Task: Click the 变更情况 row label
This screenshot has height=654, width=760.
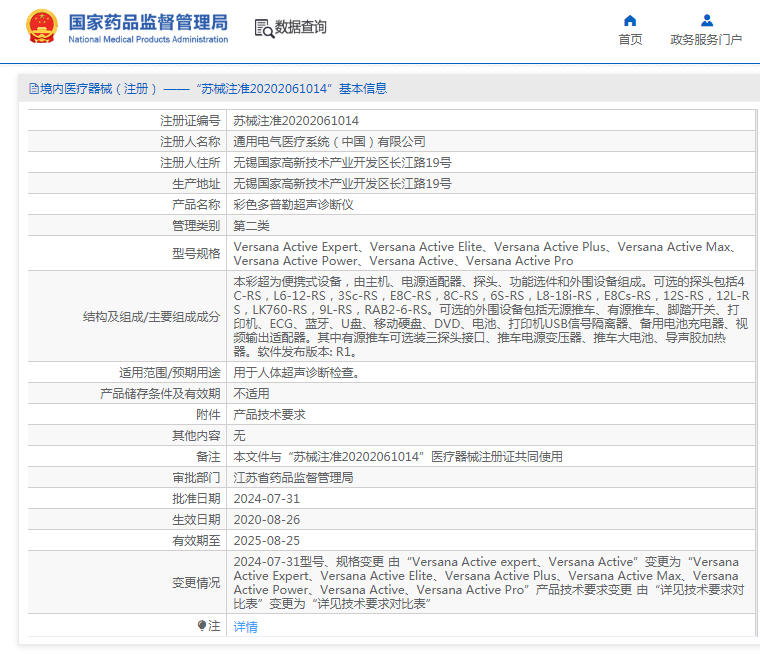Action: 196,583
